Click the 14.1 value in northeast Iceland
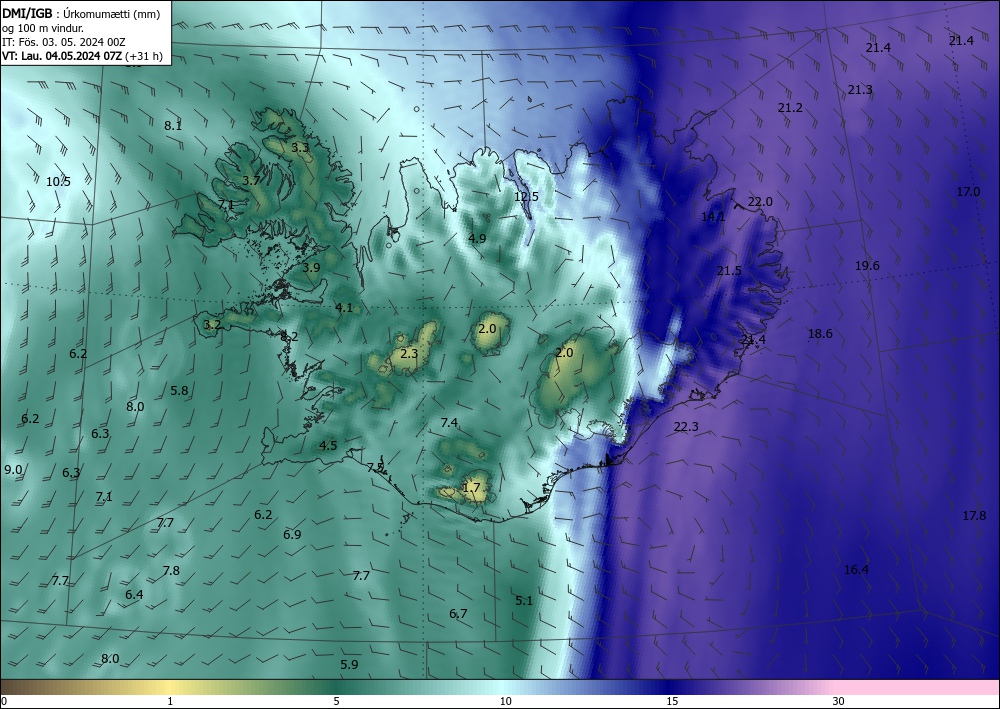The image size is (1000, 709). [x=713, y=217]
